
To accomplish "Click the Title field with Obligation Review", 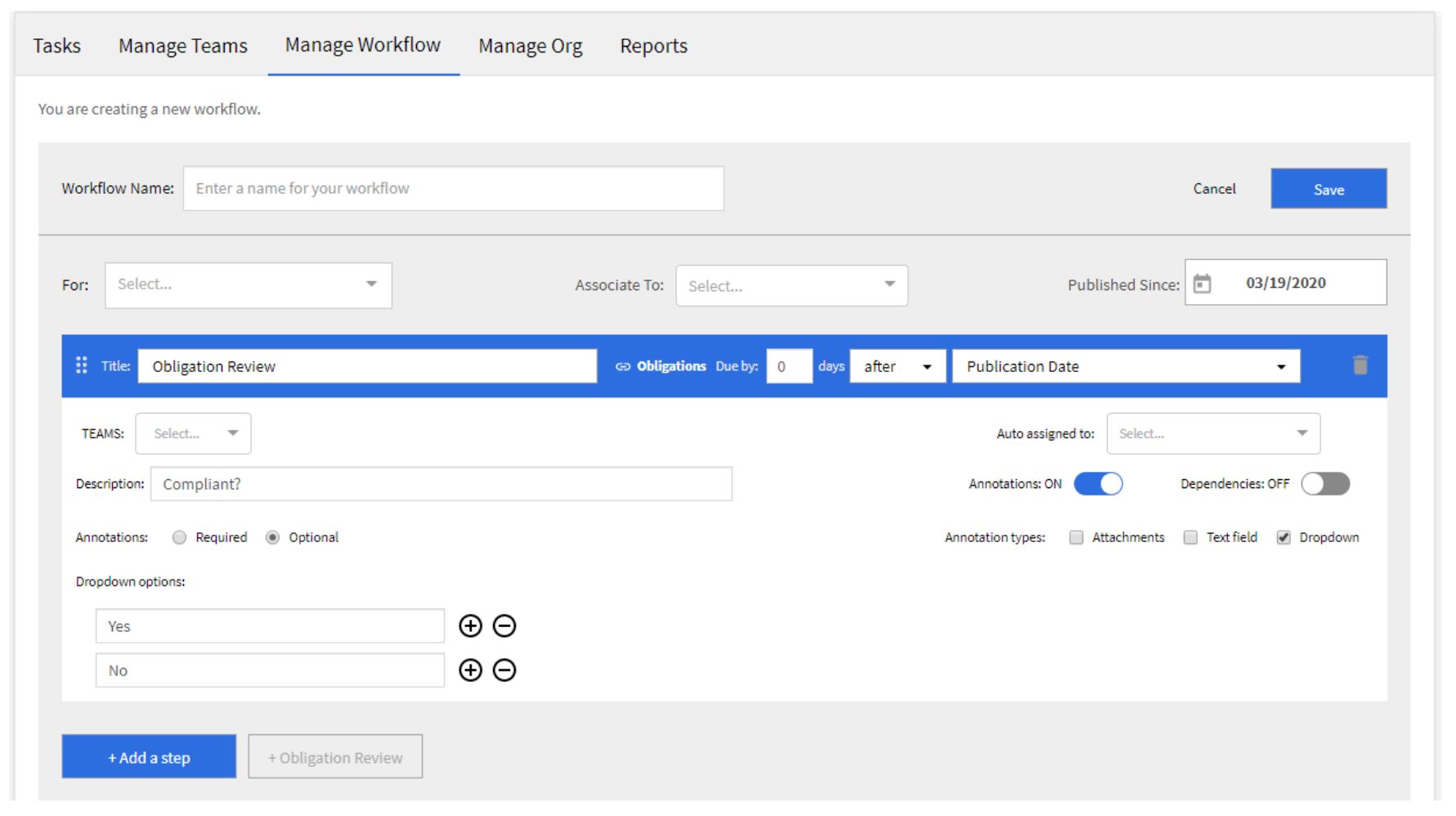I will [367, 366].
